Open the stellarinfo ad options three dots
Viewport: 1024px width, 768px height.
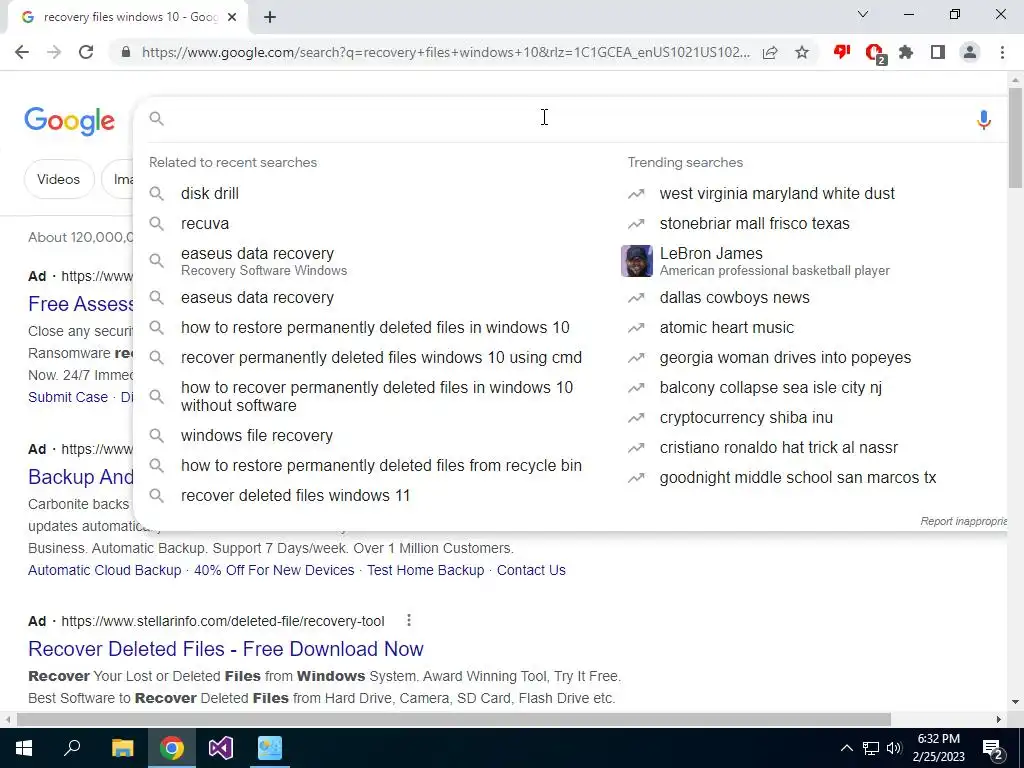coord(409,620)
